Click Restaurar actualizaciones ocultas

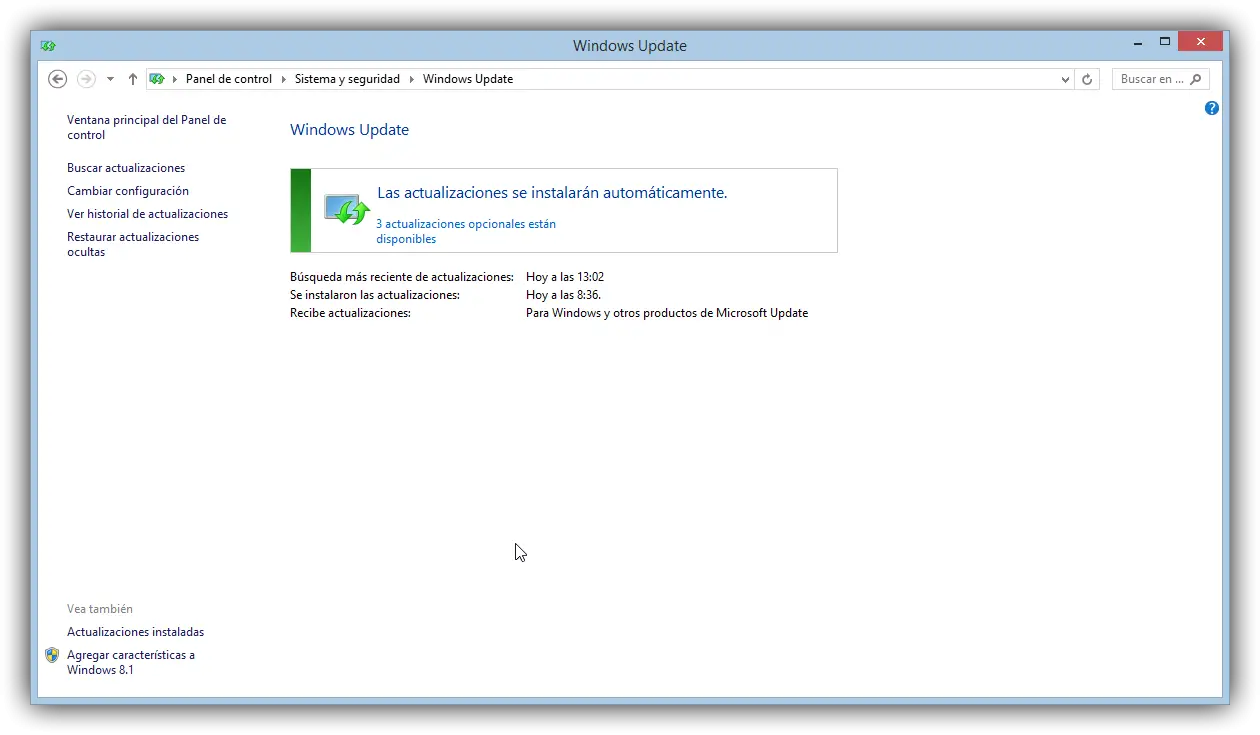[133, 244]
